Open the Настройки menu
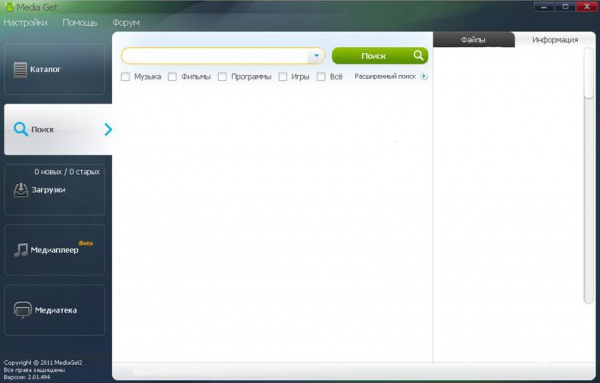Screen dimensions: 600x383 [25, 23]
